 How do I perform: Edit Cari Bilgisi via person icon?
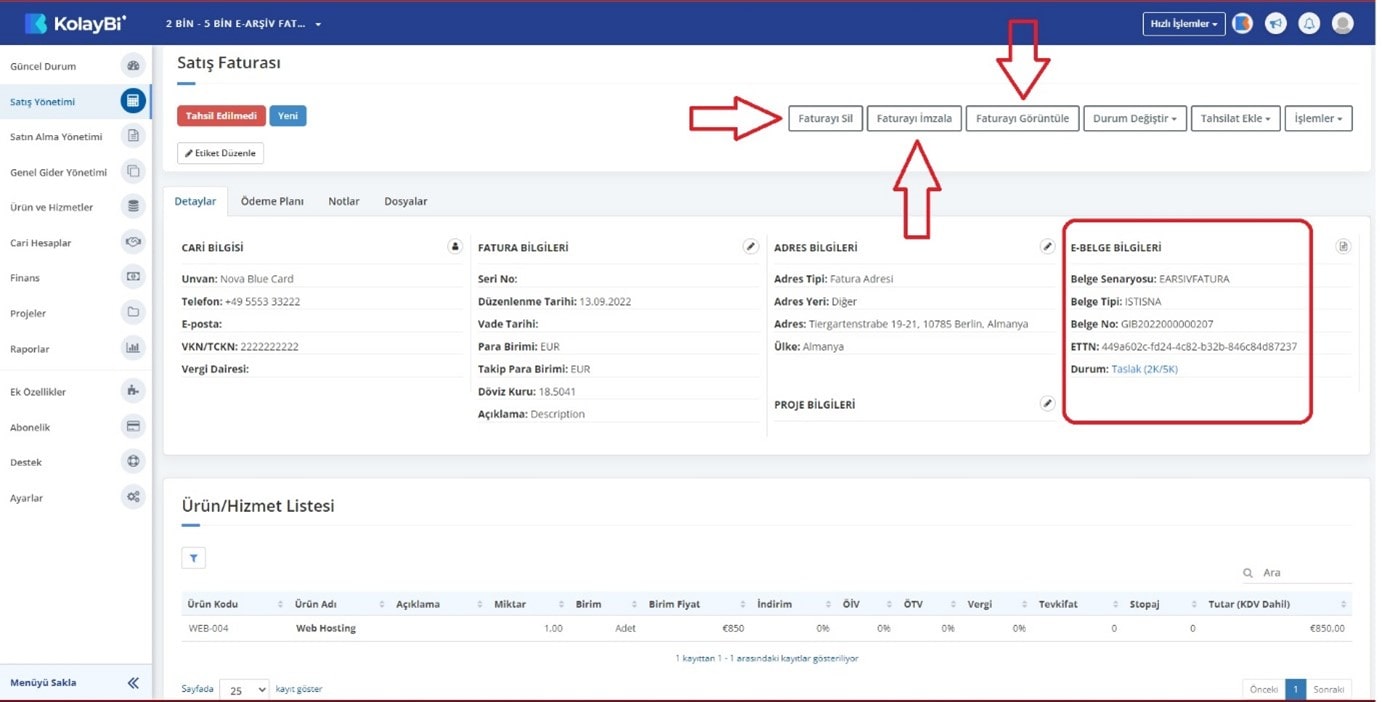pyautogui.click(x=455, y=246)
